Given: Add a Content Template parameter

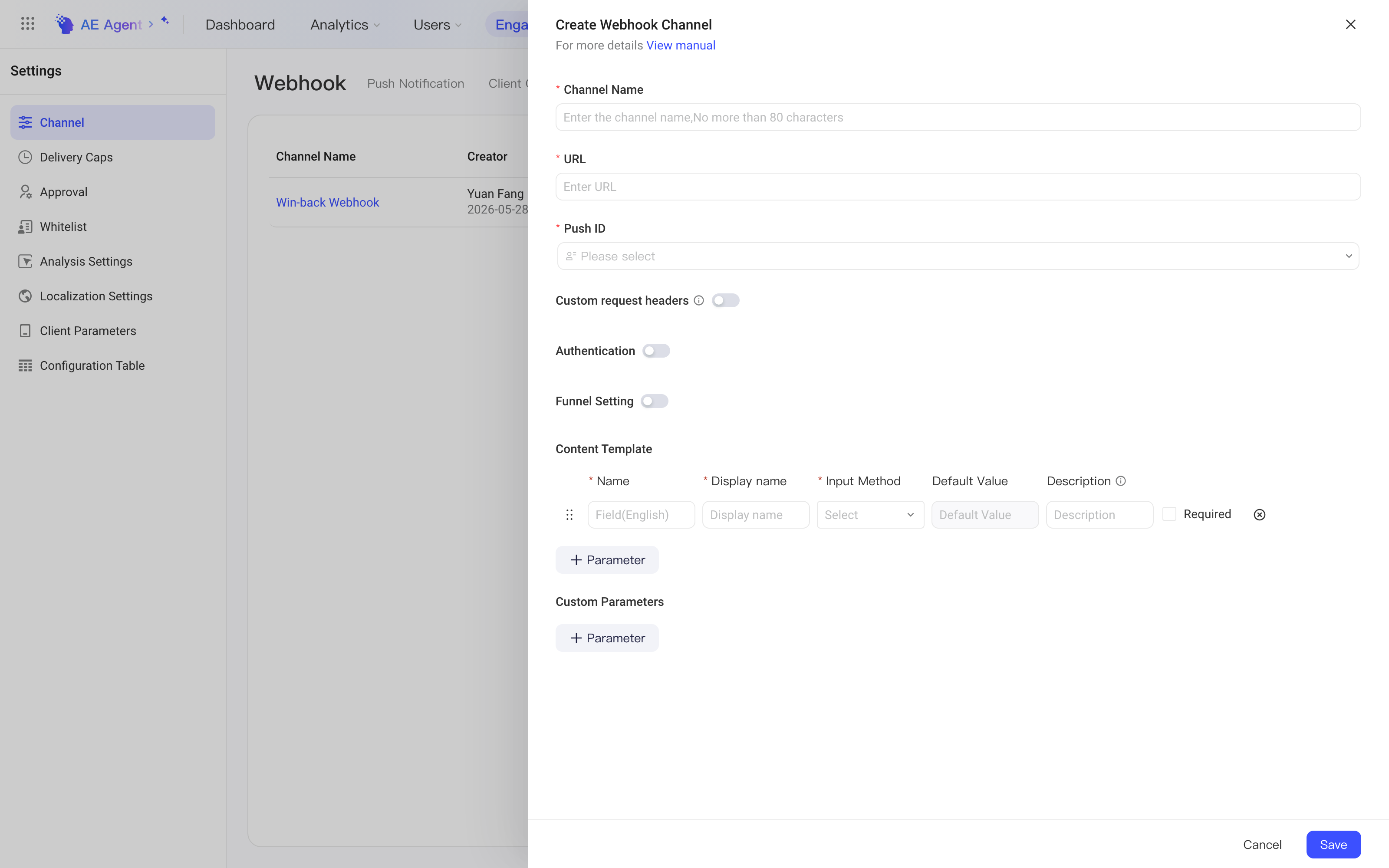Looking at the screenshot, I should tap(607, 560).
